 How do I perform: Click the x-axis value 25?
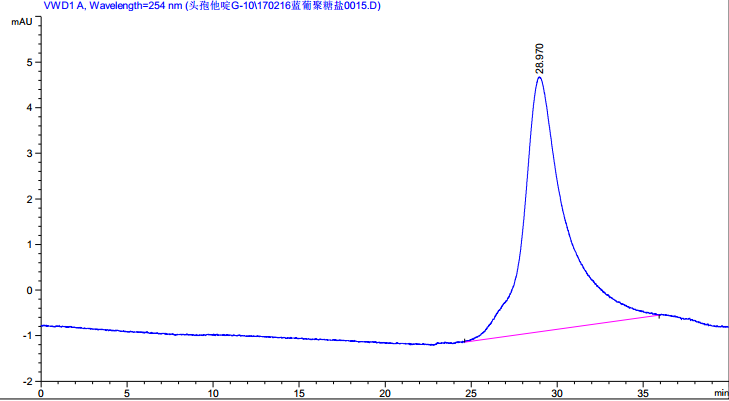471,393
